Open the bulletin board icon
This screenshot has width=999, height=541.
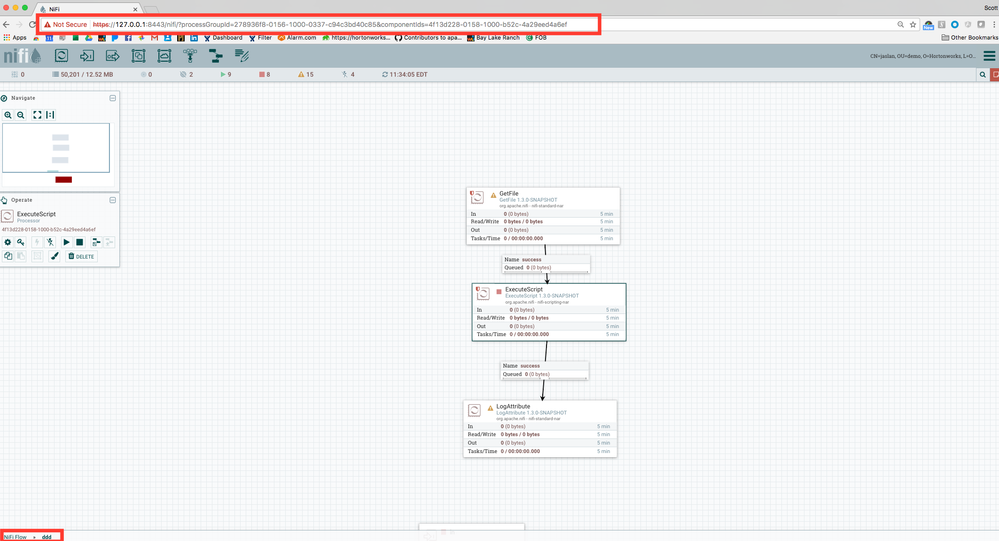tap(995, 75)
